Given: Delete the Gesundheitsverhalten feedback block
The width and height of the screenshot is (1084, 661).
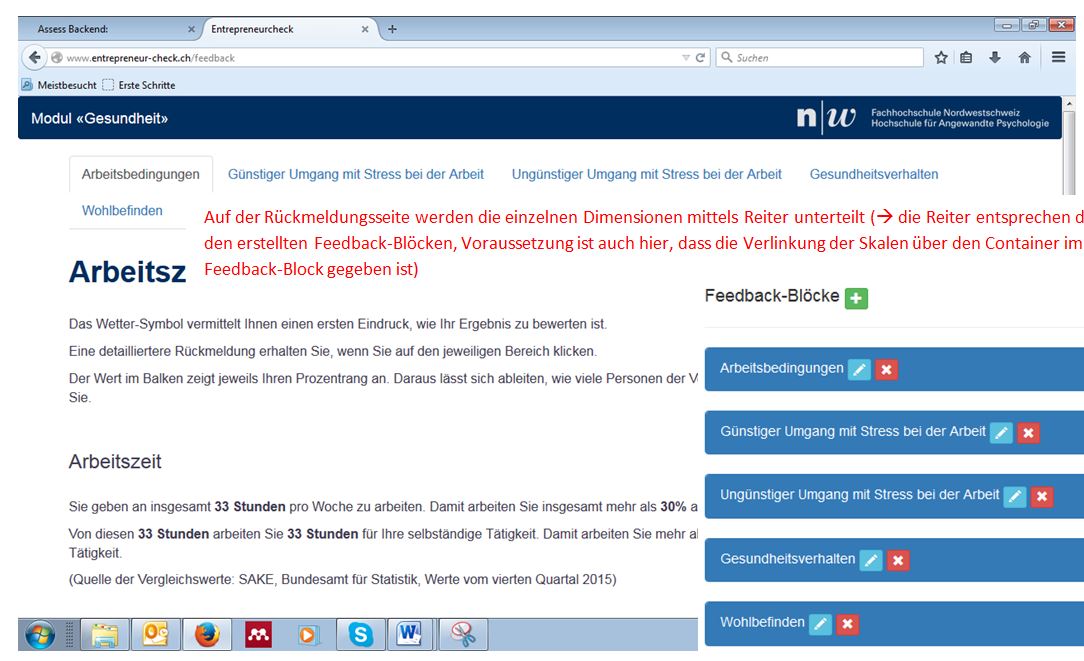Looking at the screenshot, I should [x=898, y=560].
